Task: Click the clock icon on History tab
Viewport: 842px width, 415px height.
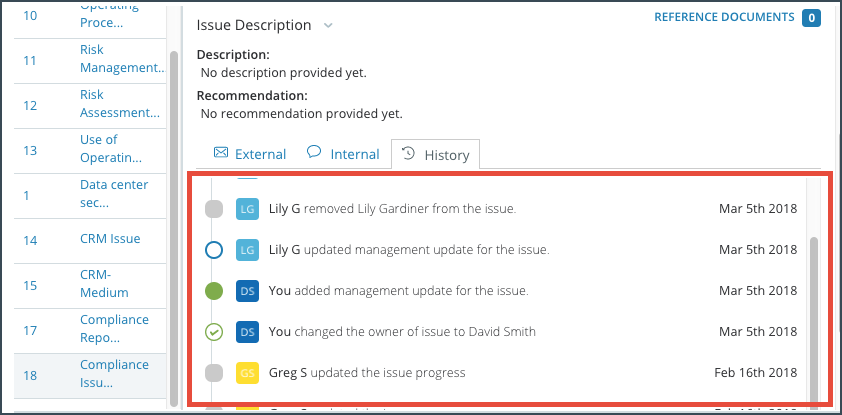Action: click(x=409, y=154)
